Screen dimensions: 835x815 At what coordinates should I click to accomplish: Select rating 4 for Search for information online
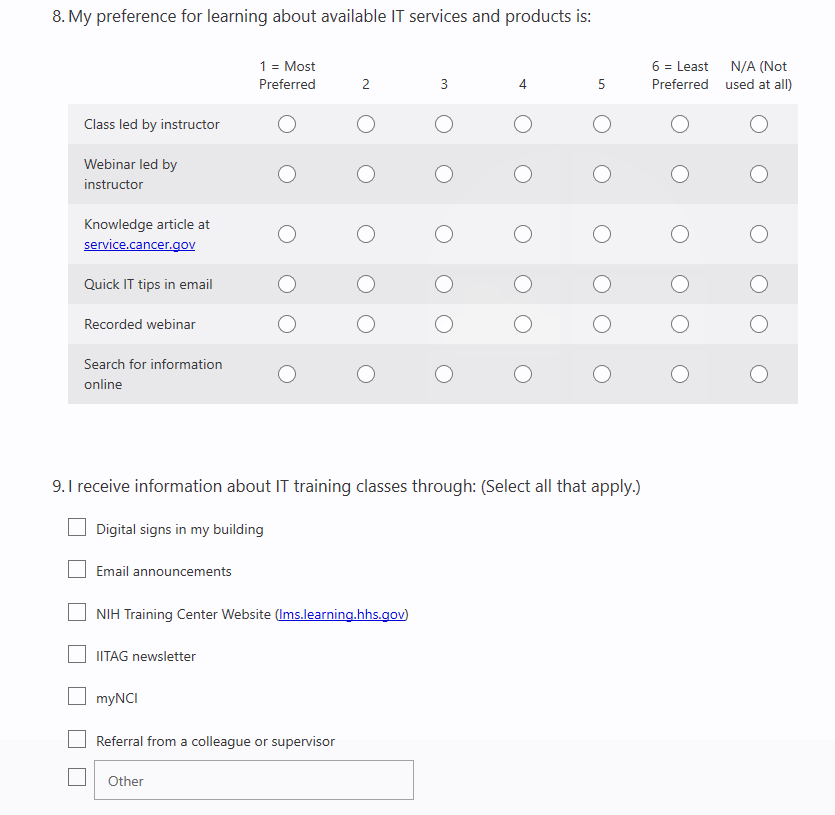tap(523, 374)
